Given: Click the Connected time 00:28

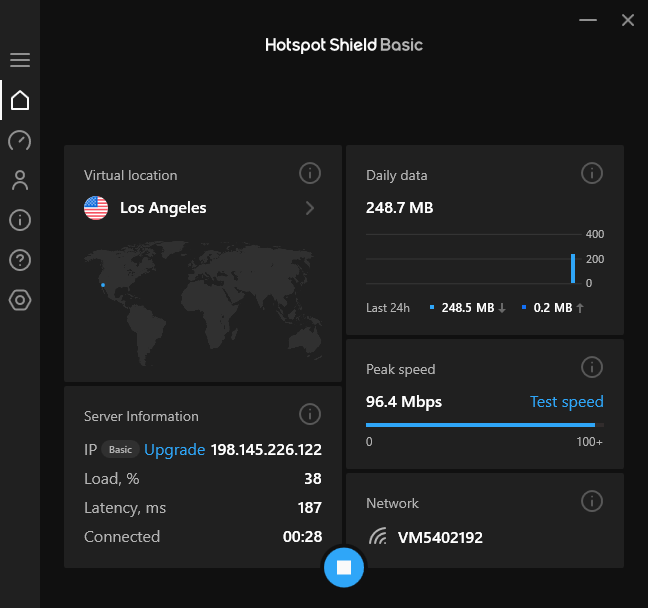Looking at the screenshot, I should [303, 536].
